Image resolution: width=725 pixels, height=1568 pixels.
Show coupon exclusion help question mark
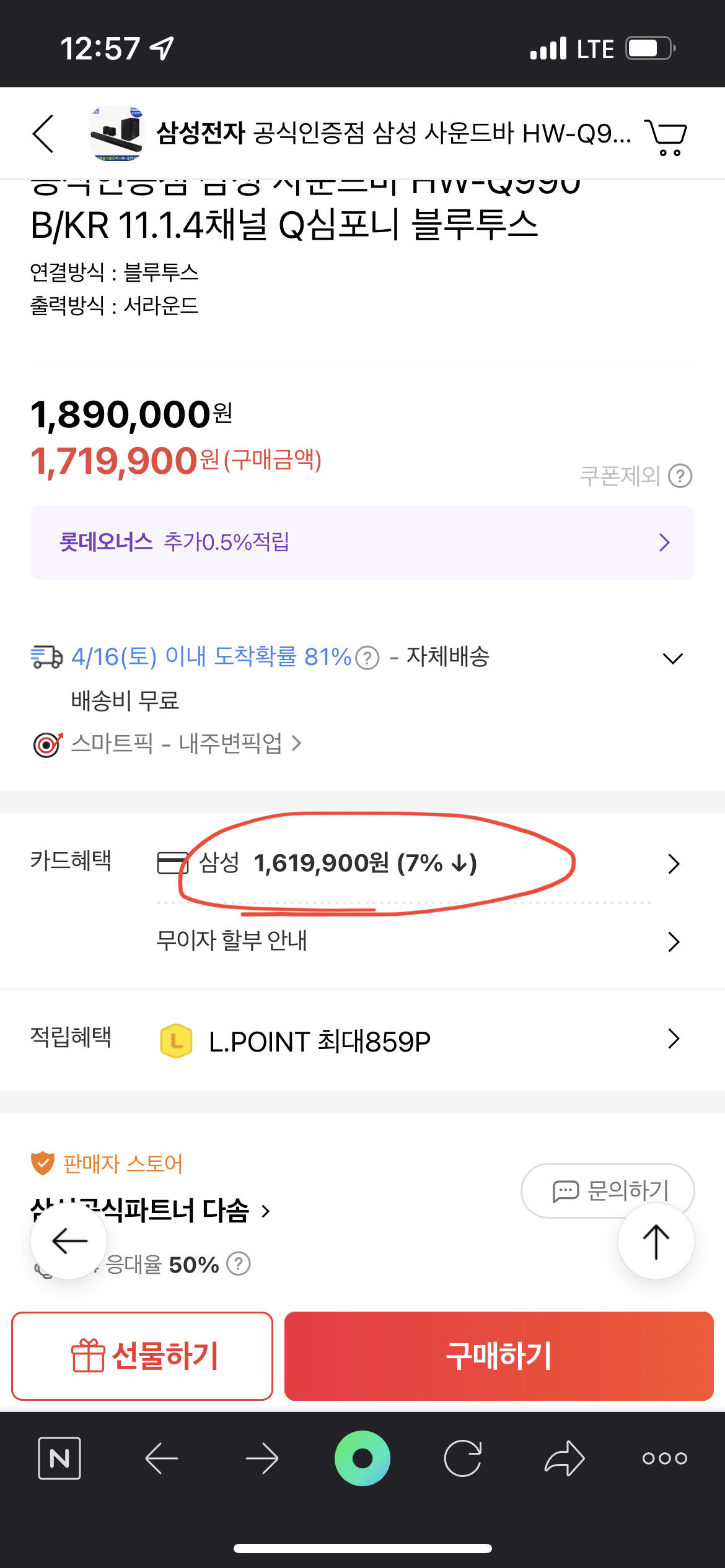(x=680, y=476)
